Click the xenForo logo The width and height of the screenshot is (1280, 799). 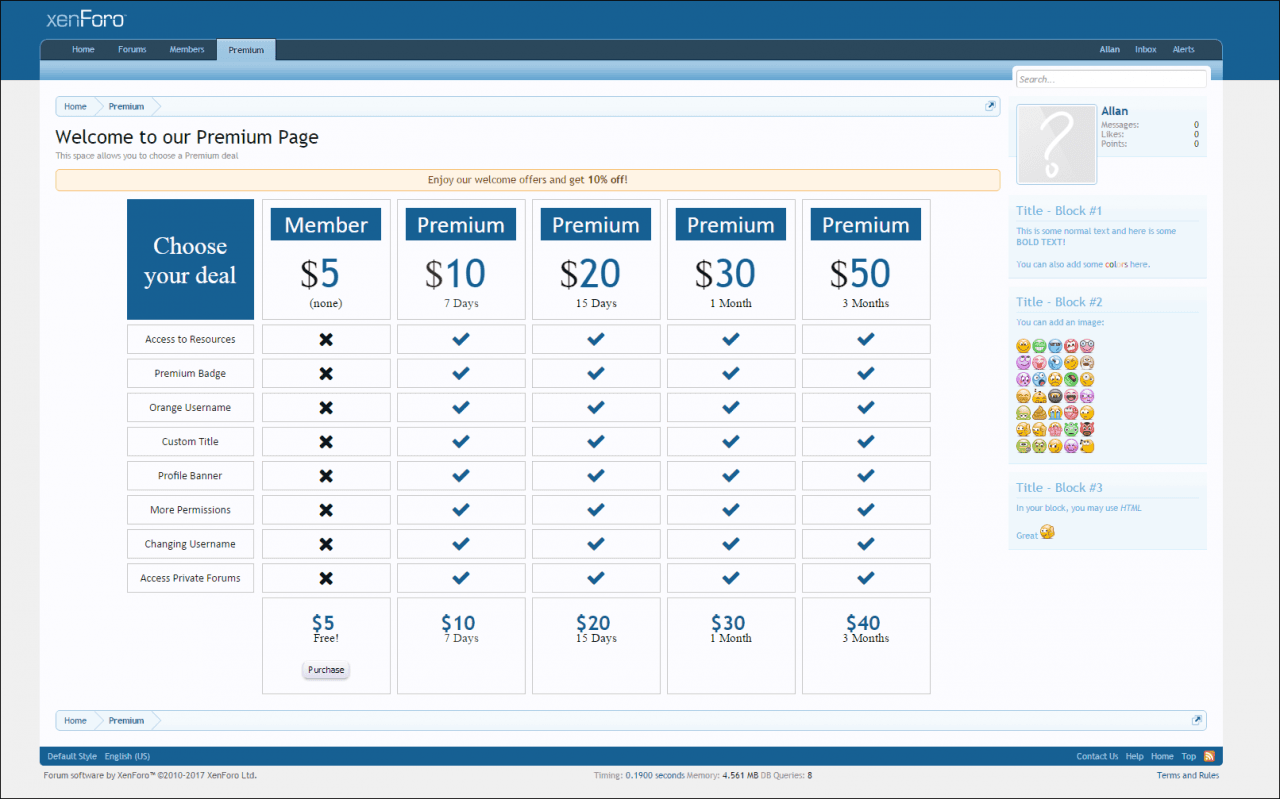86,19
